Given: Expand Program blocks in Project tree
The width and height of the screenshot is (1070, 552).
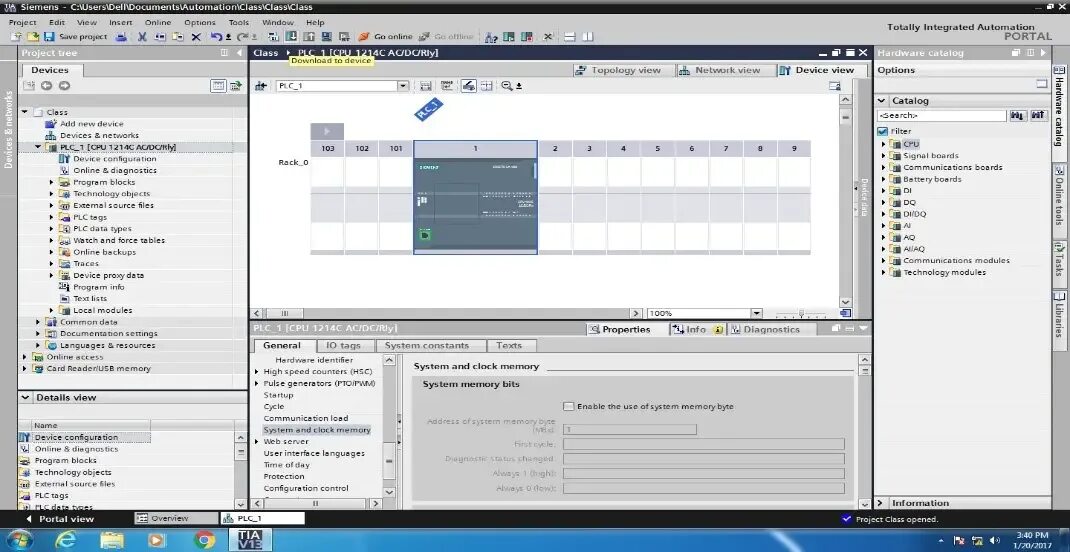Looking at the screenshot, I should coord(51,182).
